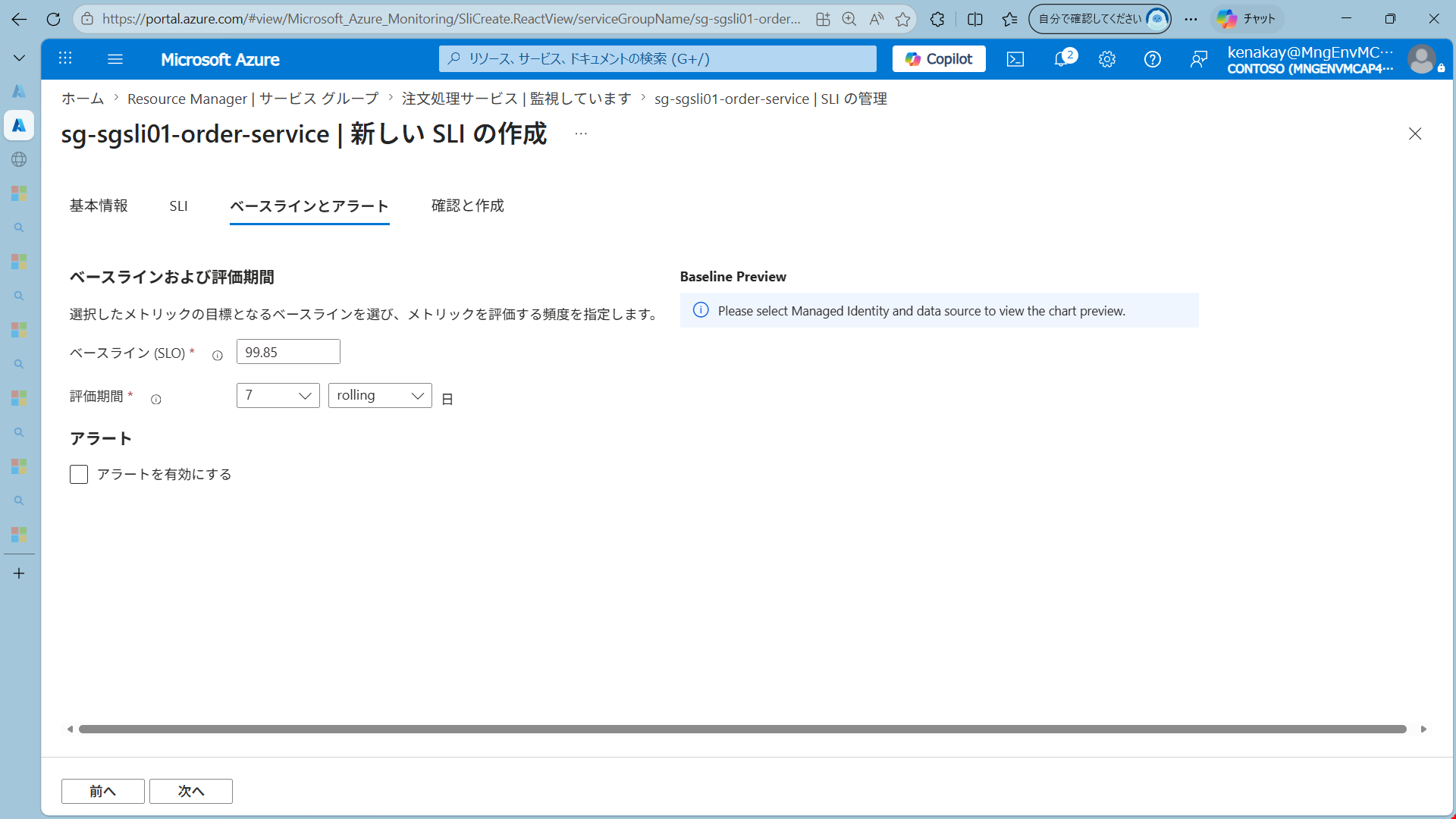The image size is (1456, 819).
Task: Click the account avatar picture
Action: pyautogui.click(x=1422, y=59)
